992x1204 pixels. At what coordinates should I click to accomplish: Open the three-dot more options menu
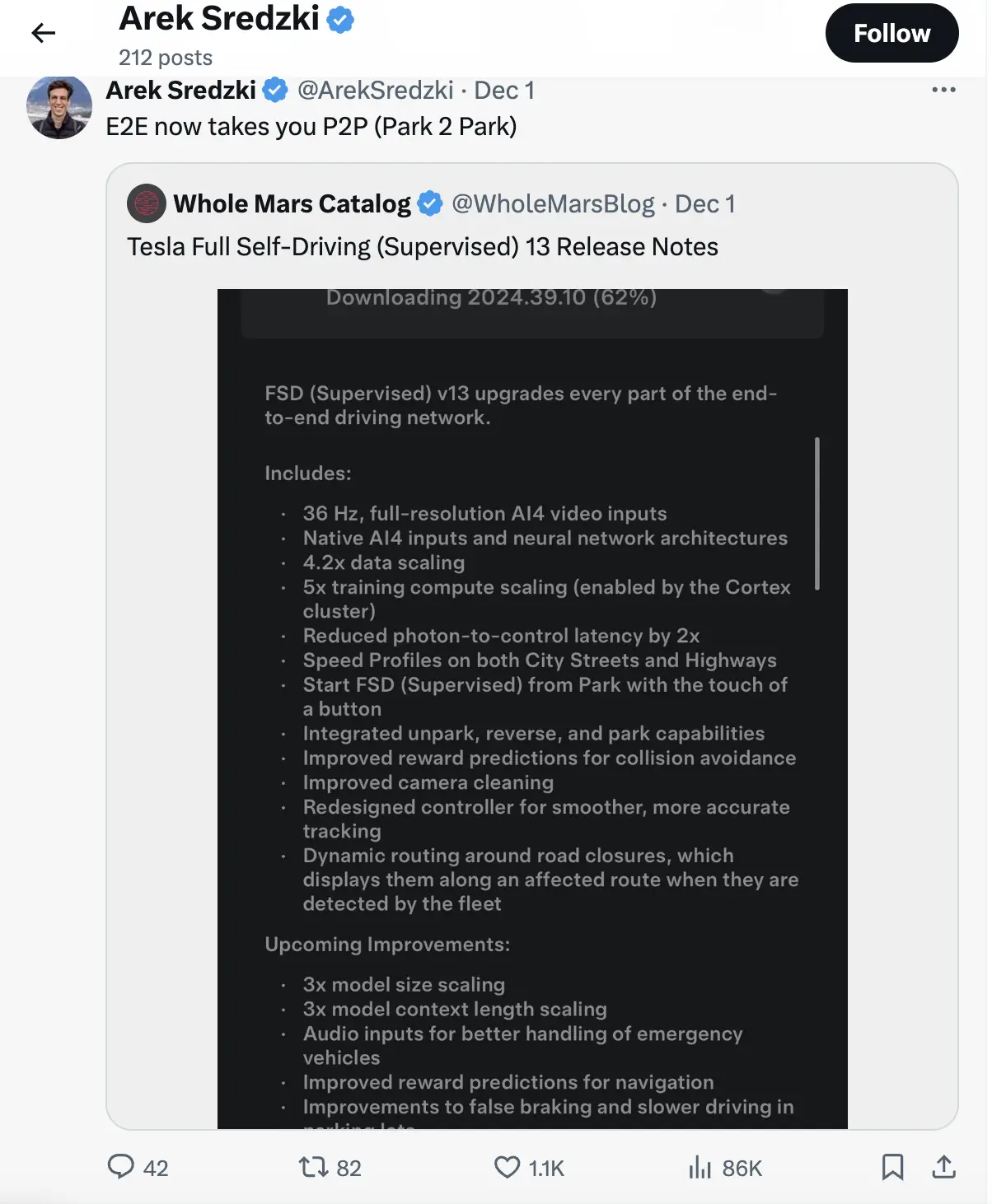click(943, 90)
